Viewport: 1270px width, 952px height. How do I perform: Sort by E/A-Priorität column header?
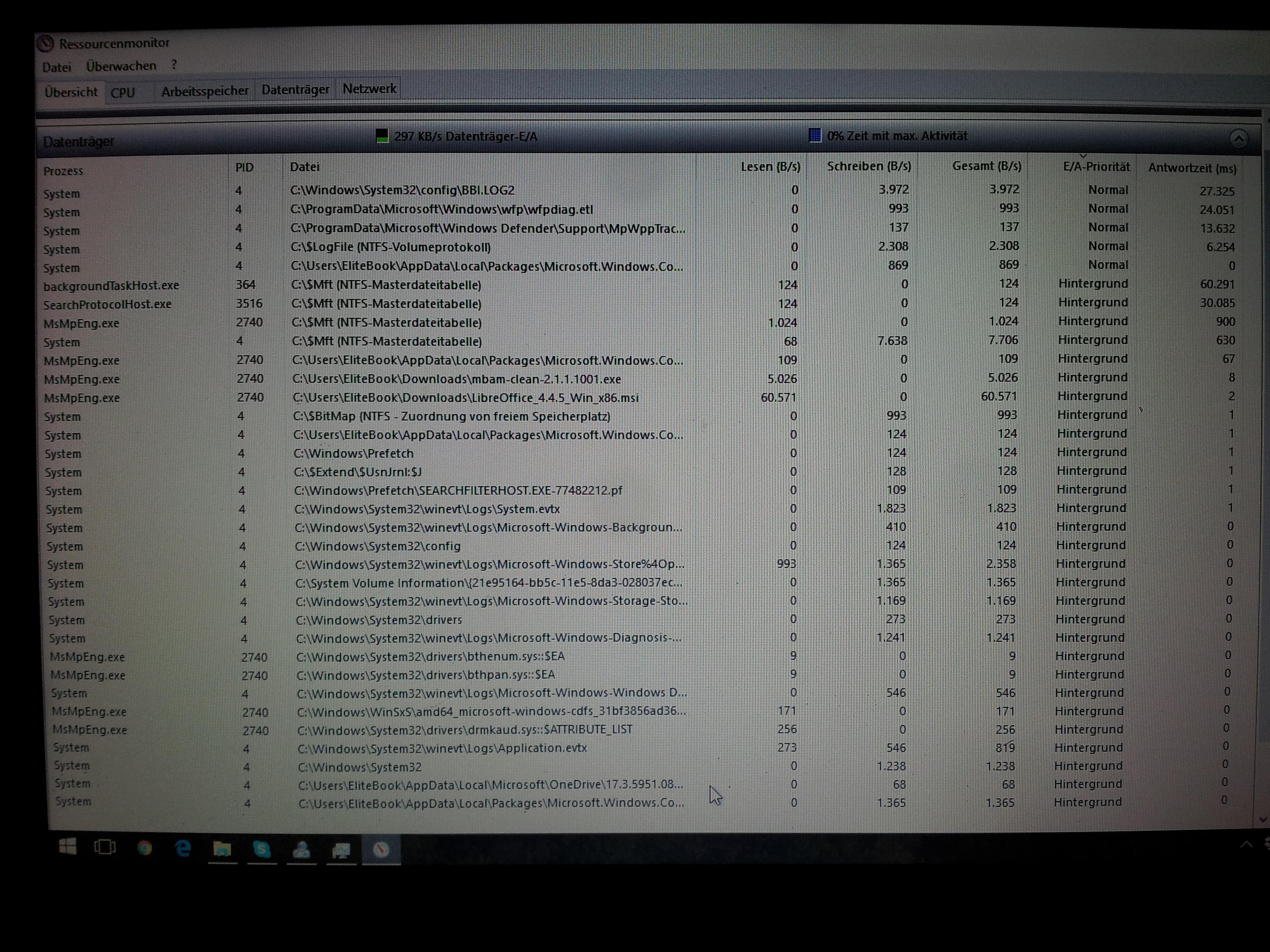tap(1096, 167)
